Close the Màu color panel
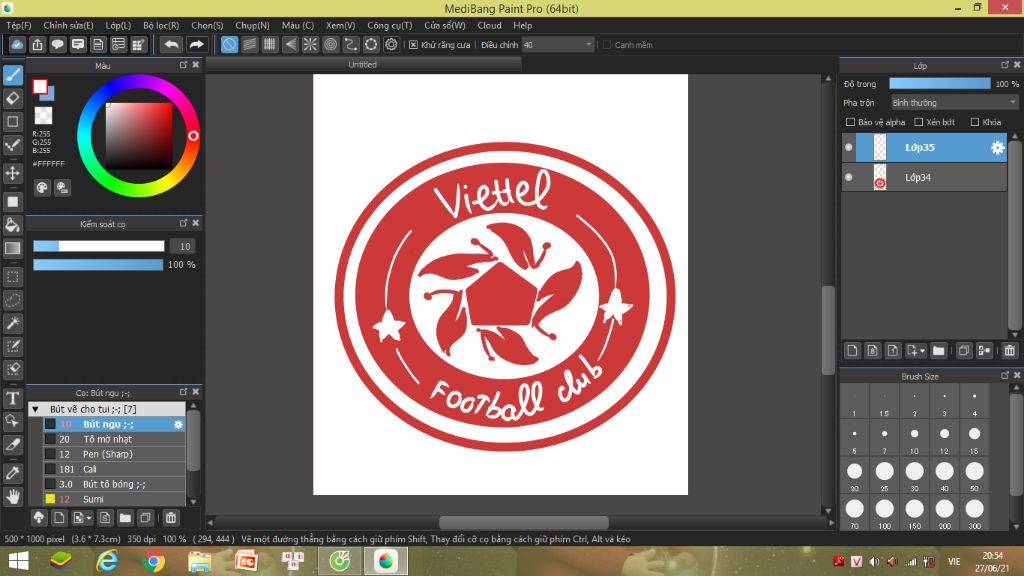 point(195,65)
